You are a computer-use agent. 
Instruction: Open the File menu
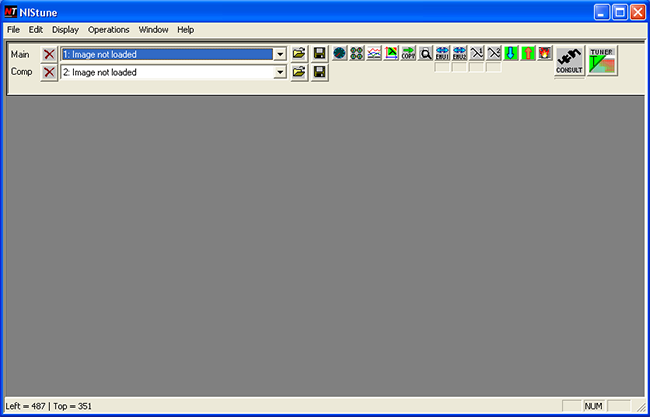[x=13, y=30]
